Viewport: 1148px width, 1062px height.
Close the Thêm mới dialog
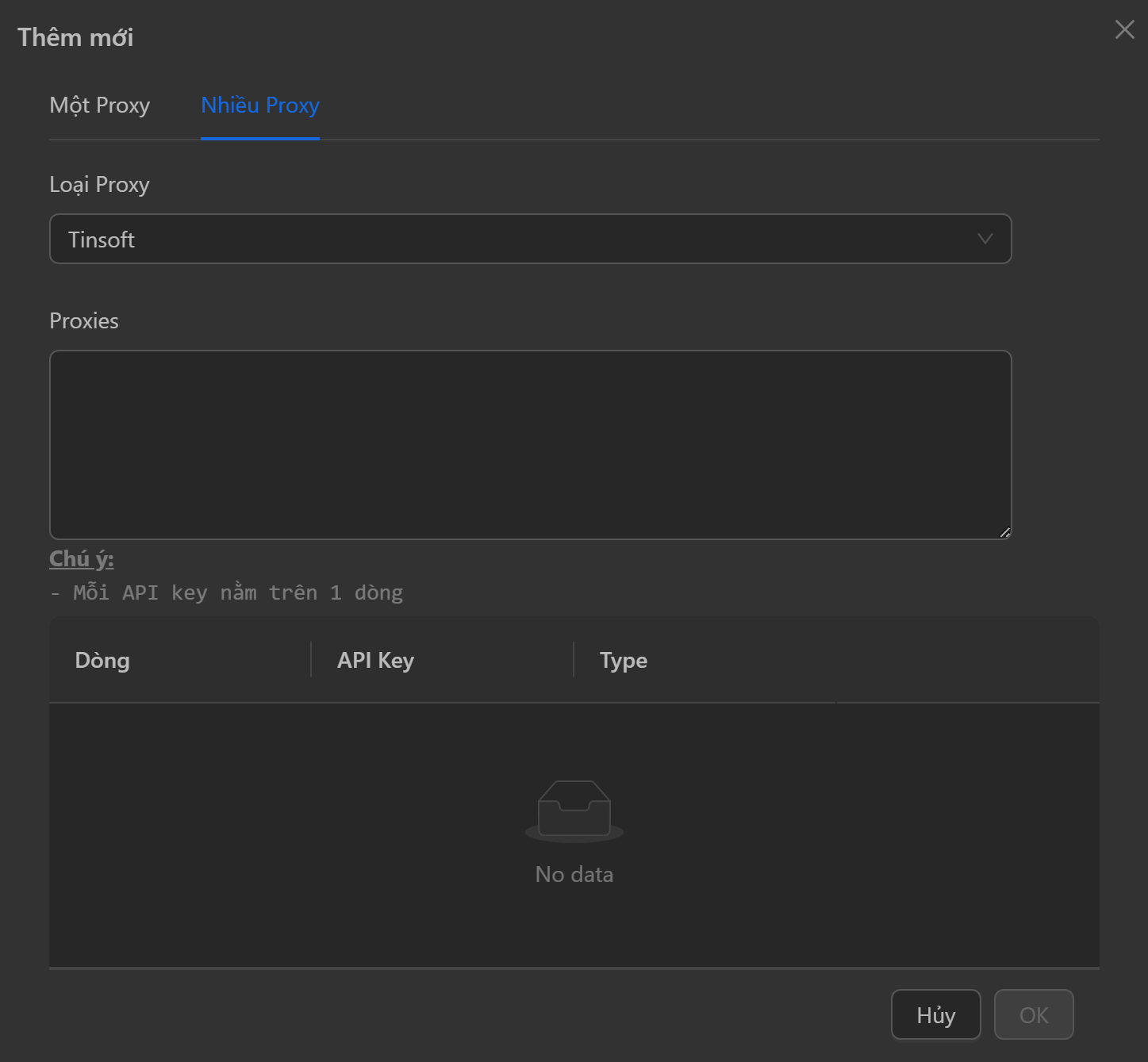tap(1124, 29)
